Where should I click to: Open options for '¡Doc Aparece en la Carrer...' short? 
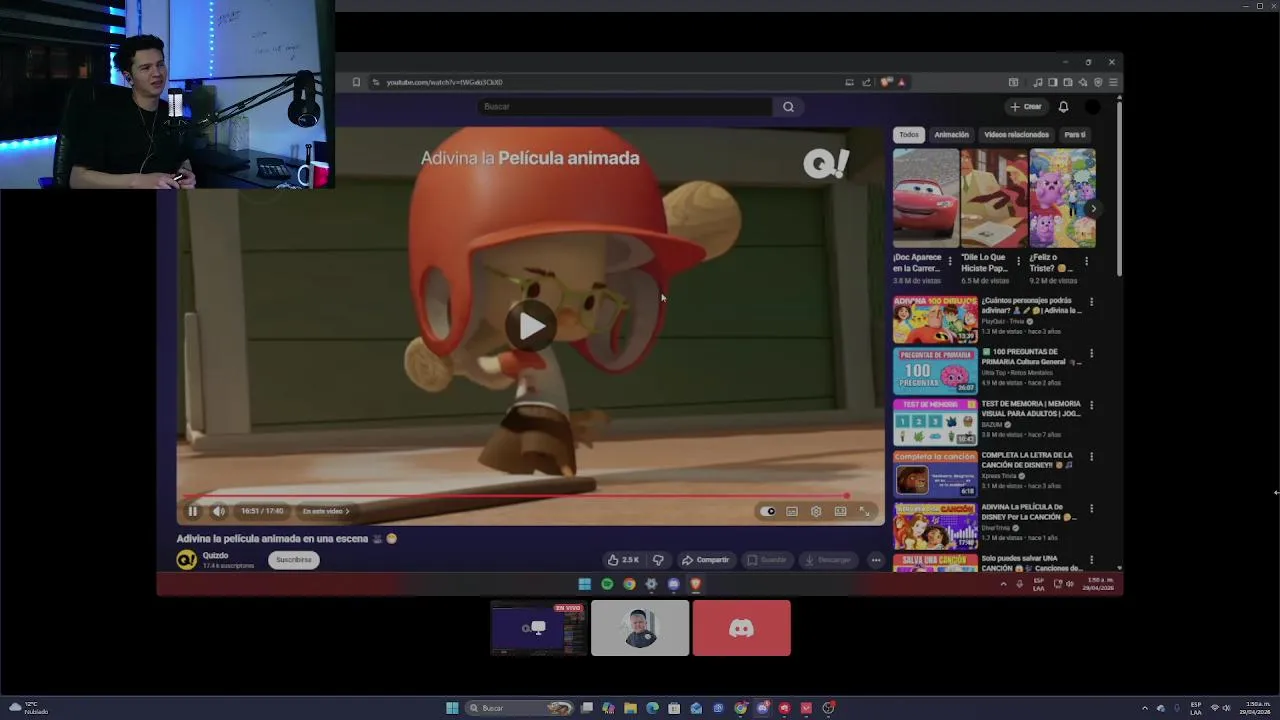point(950,261)
